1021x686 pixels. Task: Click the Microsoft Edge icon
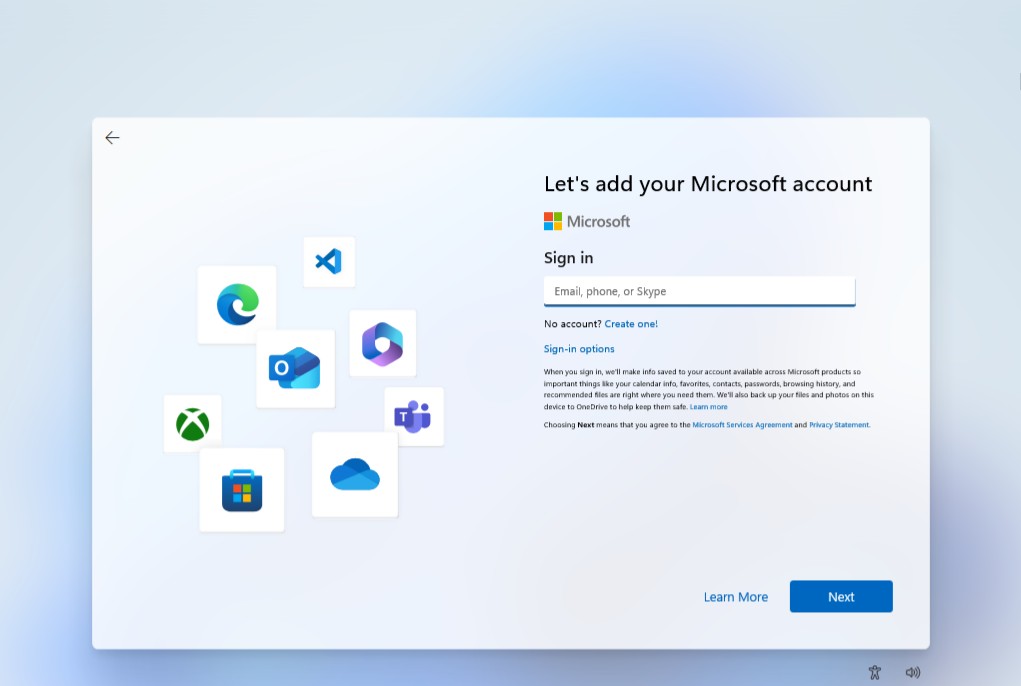(x=237, y=304)
